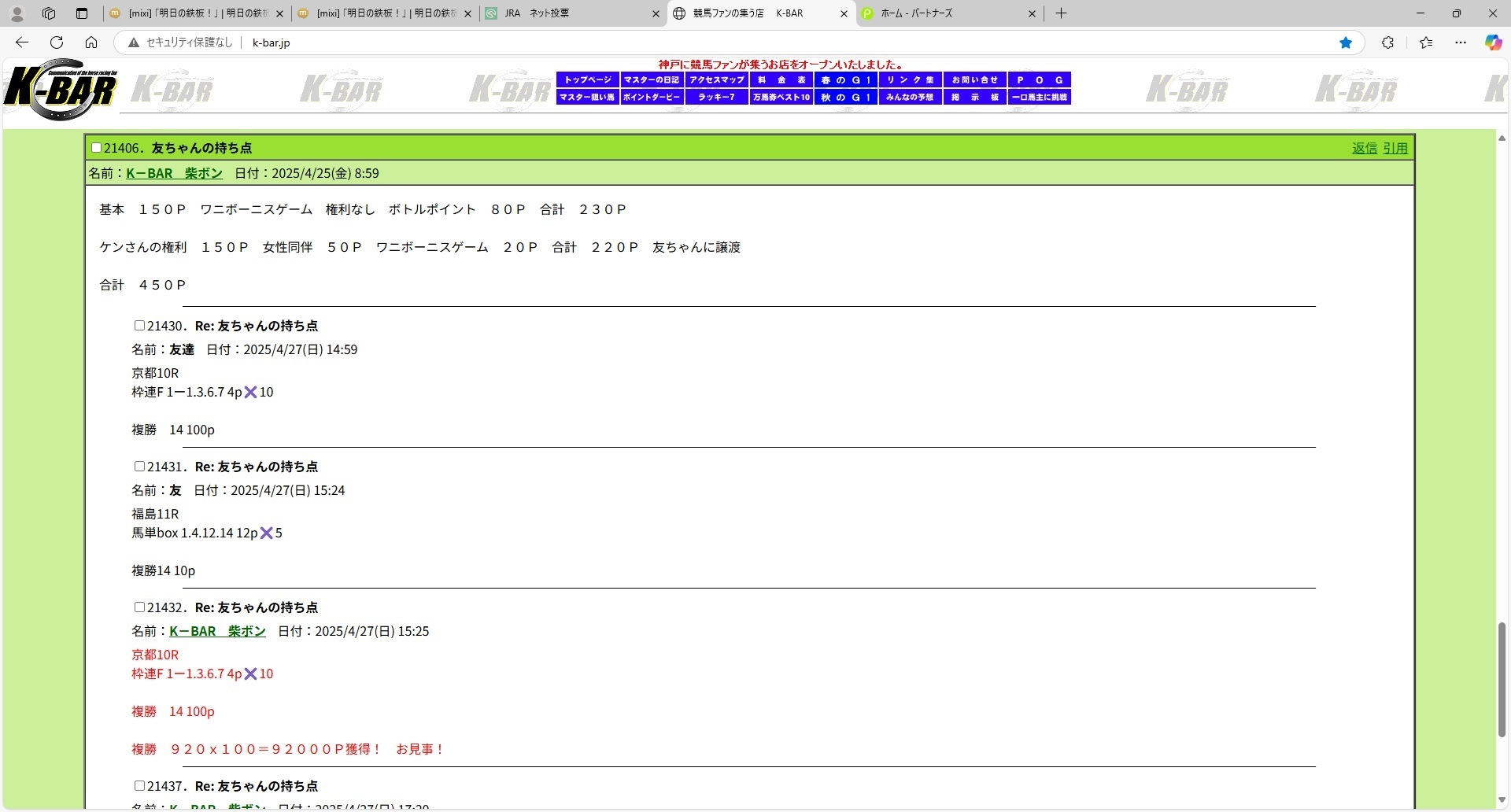The height and width of the screenshot is (812, 1511).
Task: Click the 引用 quote link
Action: coord(1395,148)
